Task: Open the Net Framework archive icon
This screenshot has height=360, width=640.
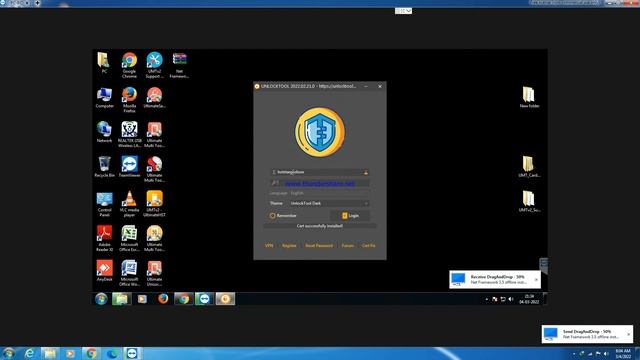Action: (x=179, y=65)
